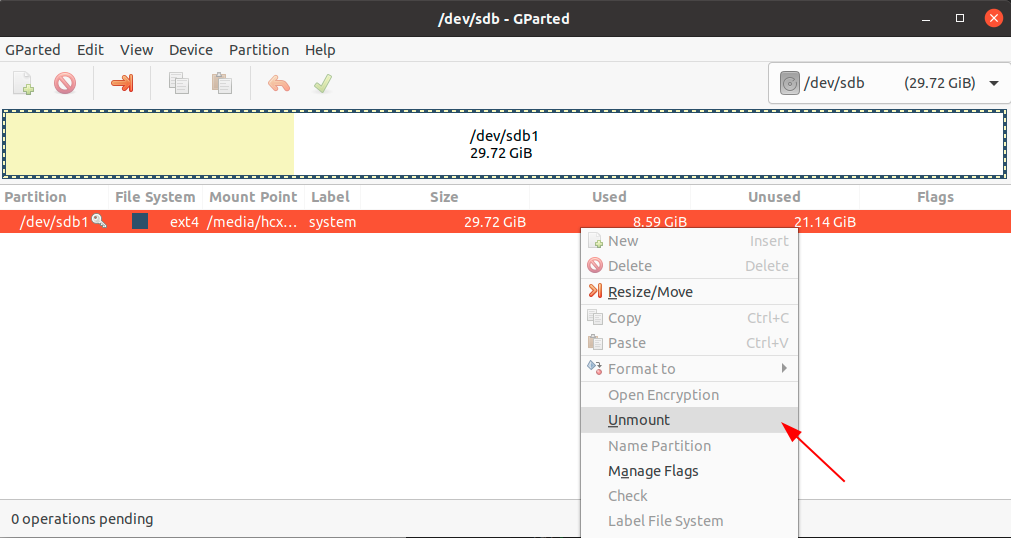1011x538 pixels.
Task: Choose Resize/Move in the context menu
Action: click(x=650, y=292)
